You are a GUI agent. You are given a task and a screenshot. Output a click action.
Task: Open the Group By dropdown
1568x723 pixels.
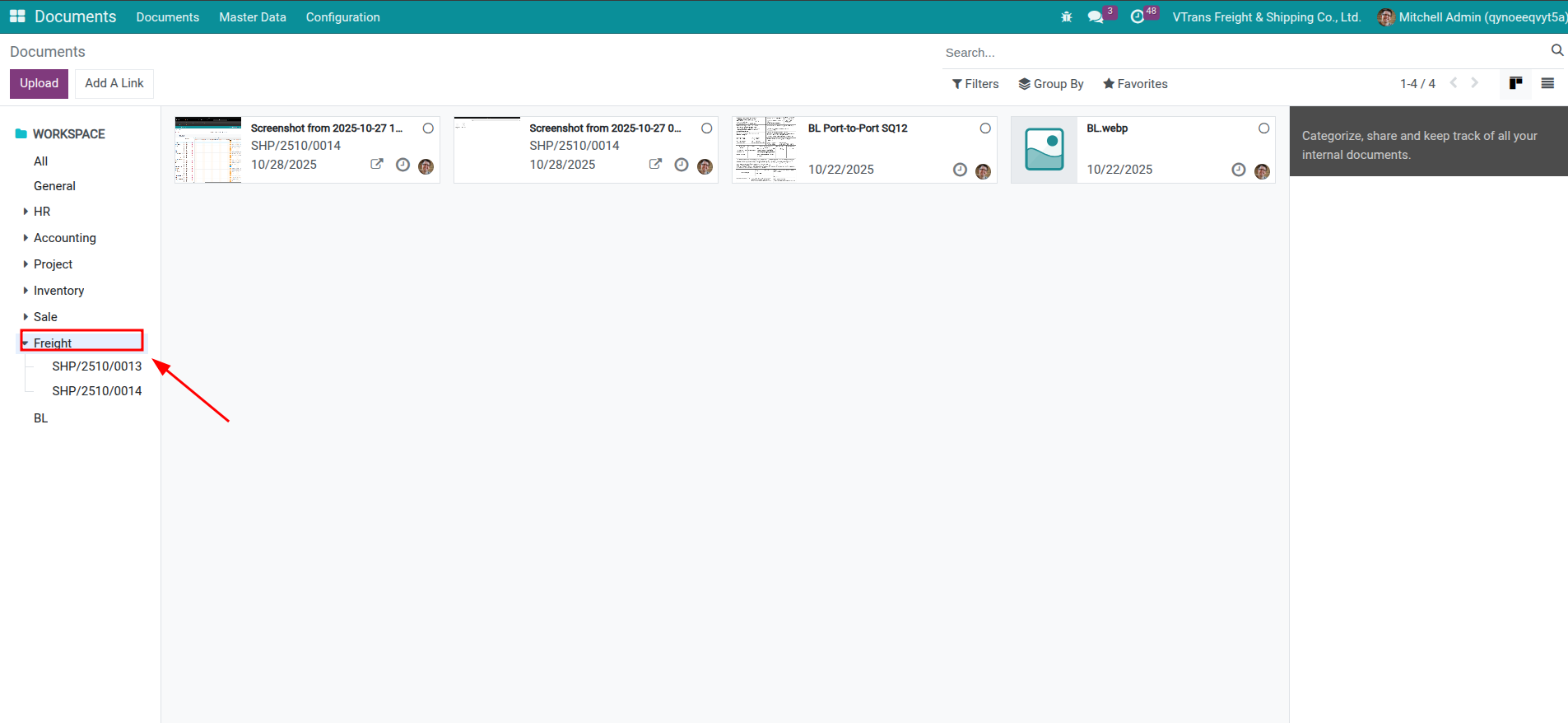[1051, 84]
